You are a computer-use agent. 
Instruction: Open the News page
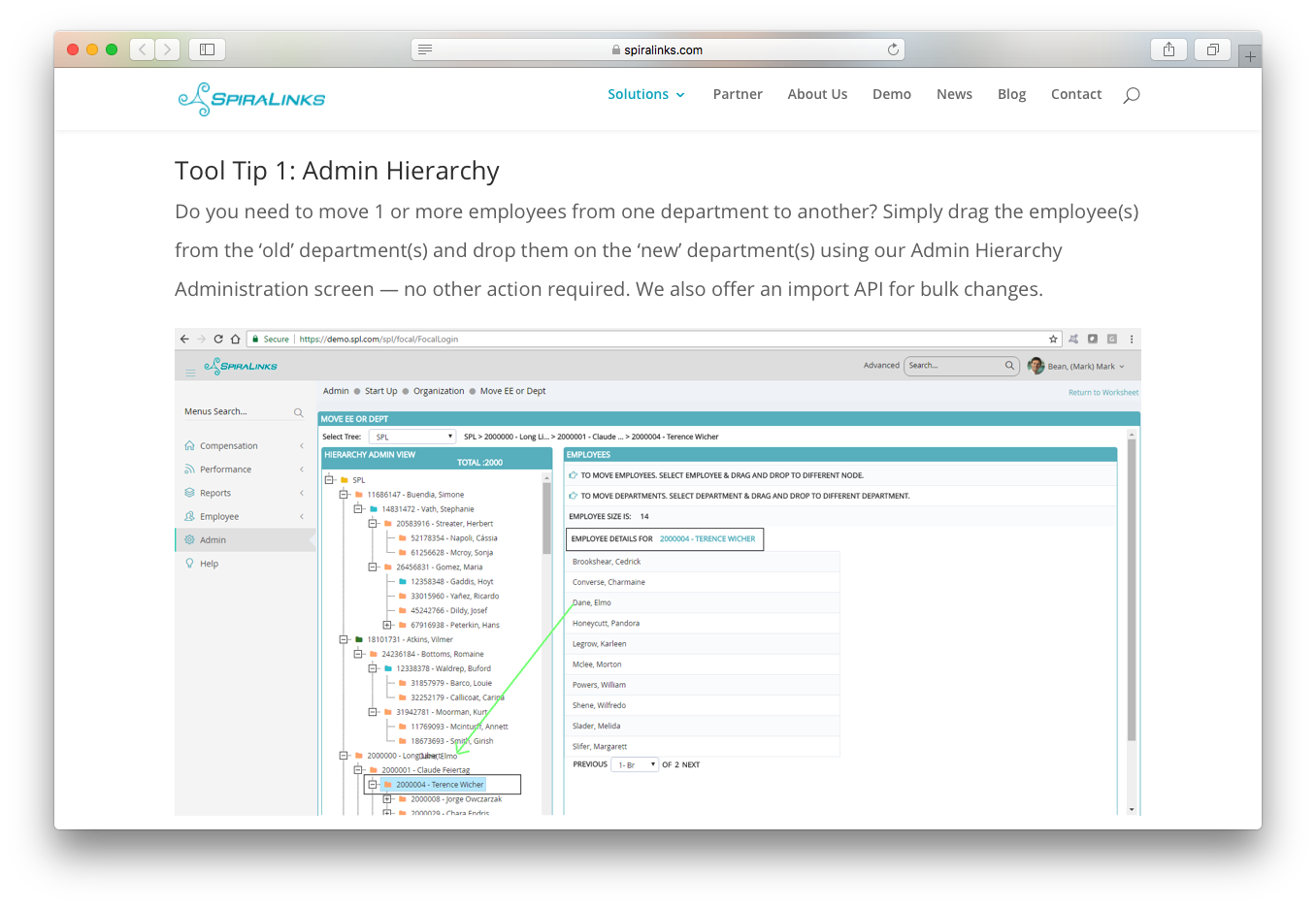954,94
